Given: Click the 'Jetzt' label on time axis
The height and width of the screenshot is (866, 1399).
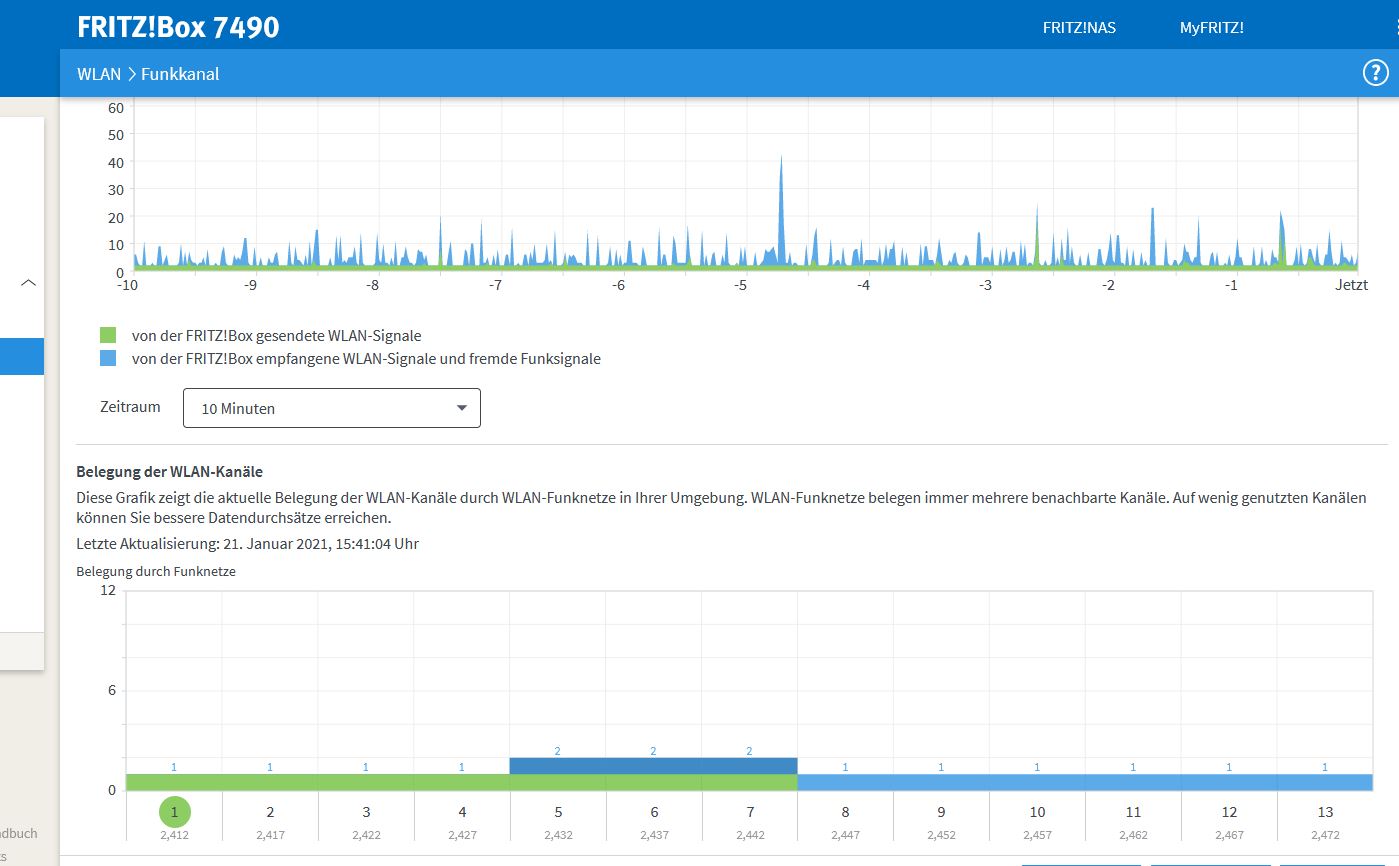Looking at the screenshot, I should click(x=1350, y=285).
